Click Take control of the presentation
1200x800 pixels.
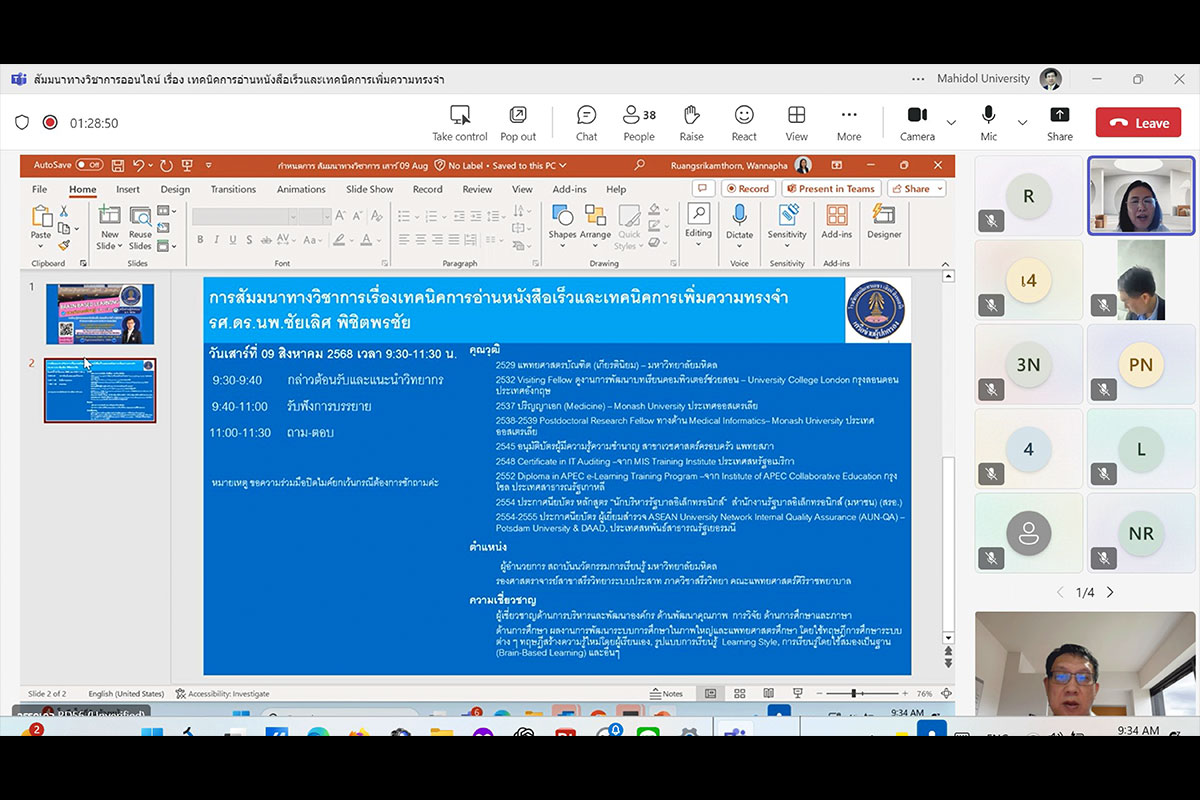pyautogui.click(x=460, y=123)
